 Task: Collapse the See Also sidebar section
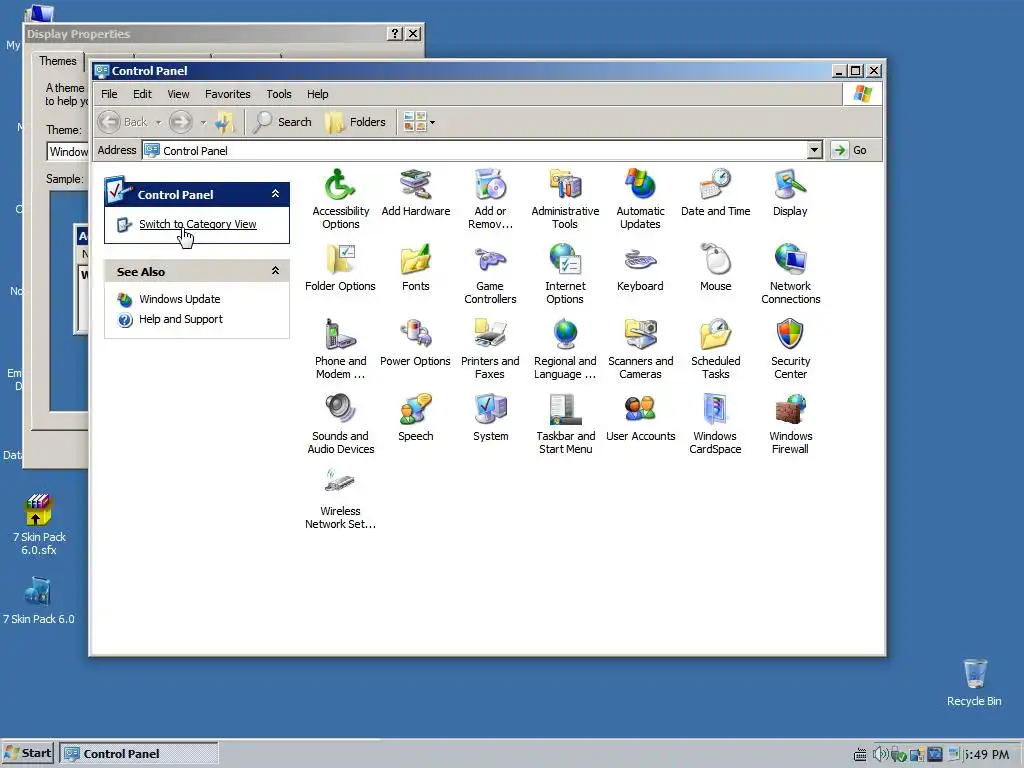pos(276,271)
